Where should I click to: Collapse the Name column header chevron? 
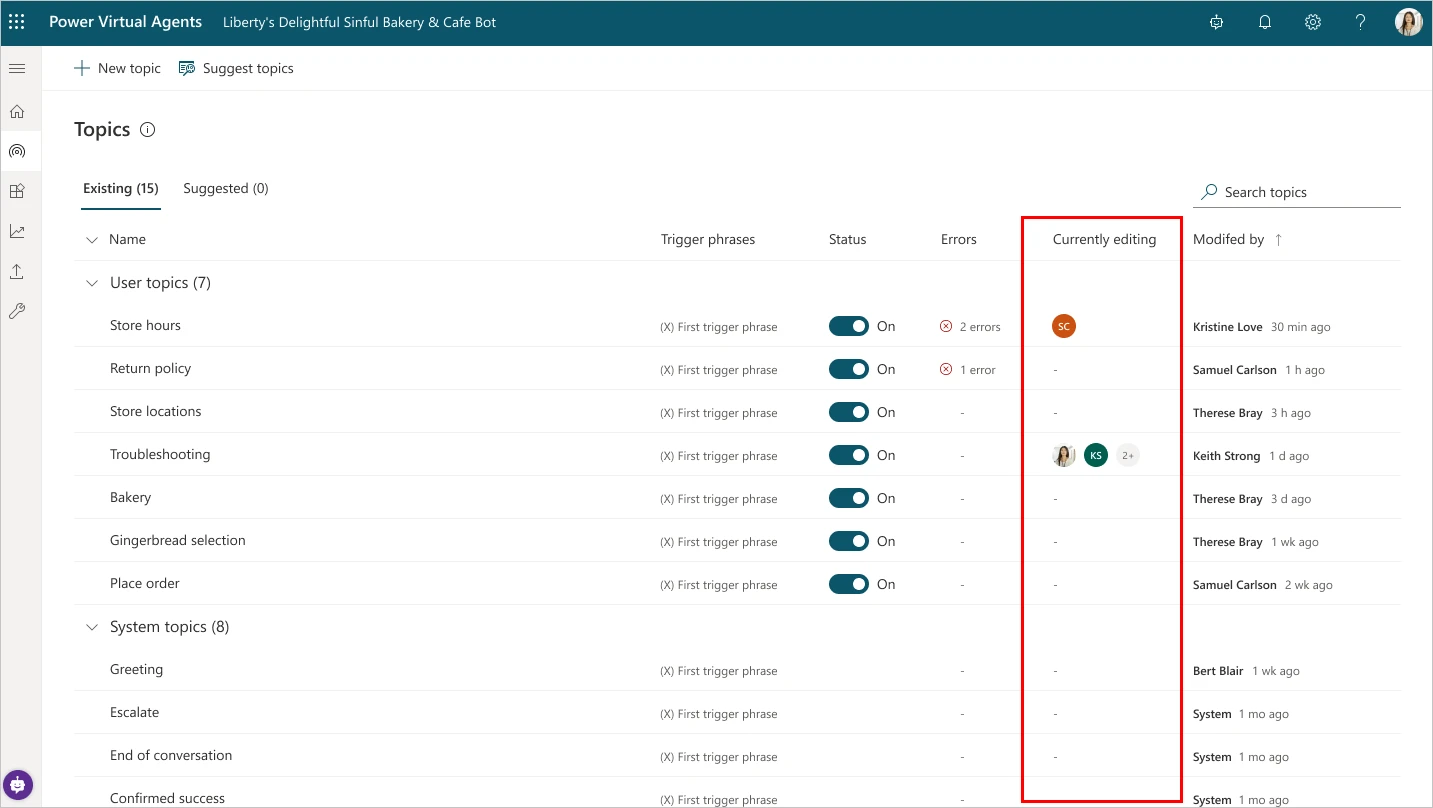coord(91,239)
